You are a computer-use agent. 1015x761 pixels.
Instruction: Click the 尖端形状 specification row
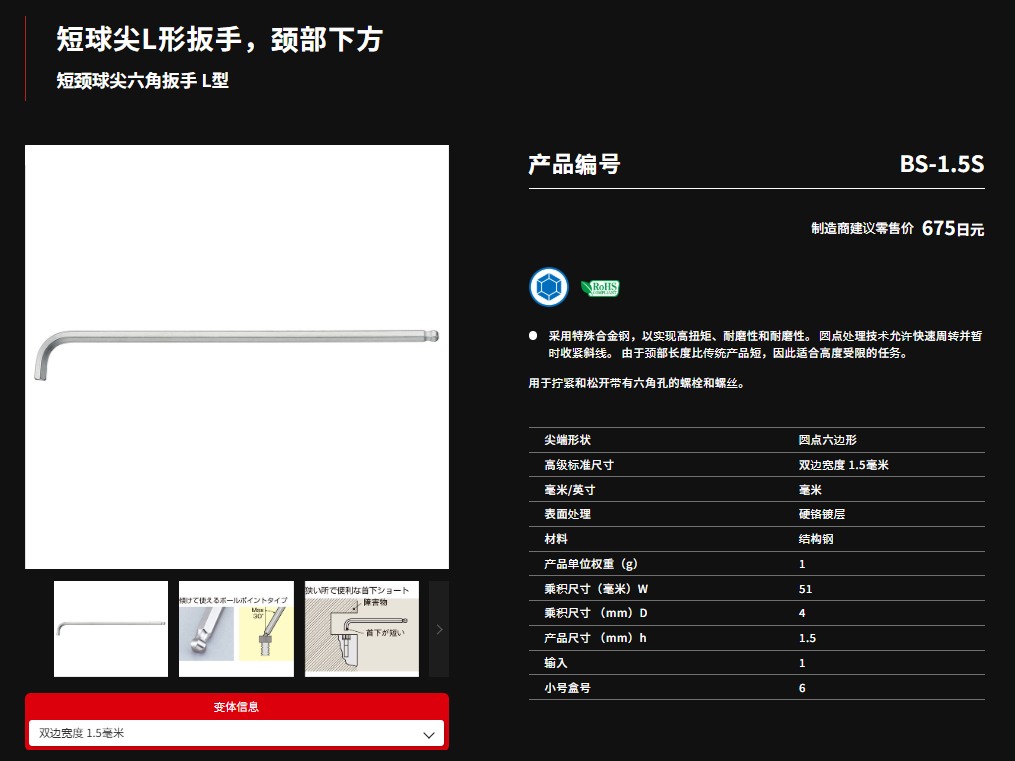[756, 440]
